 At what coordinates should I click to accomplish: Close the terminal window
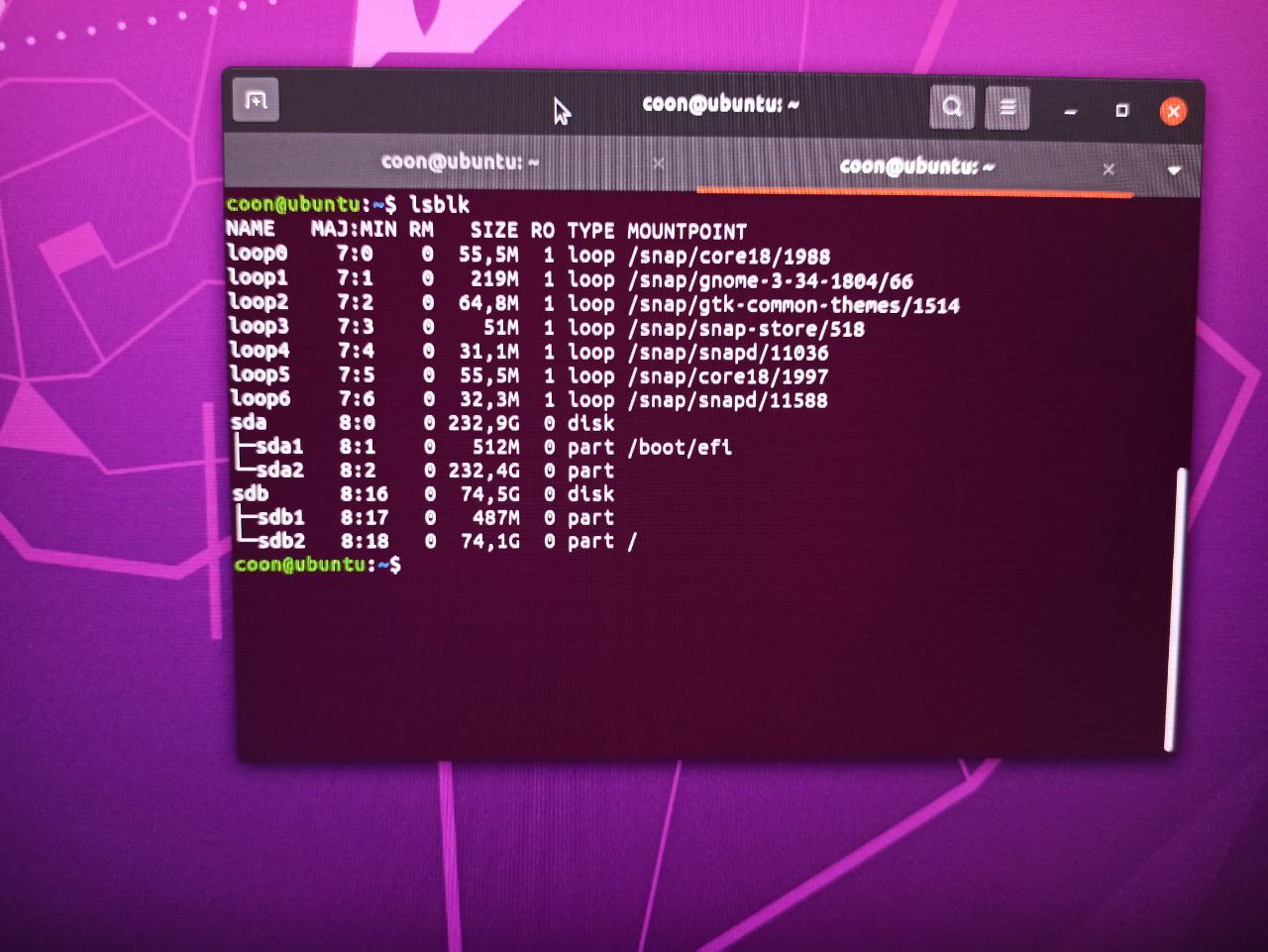(x=1173, y=111)
